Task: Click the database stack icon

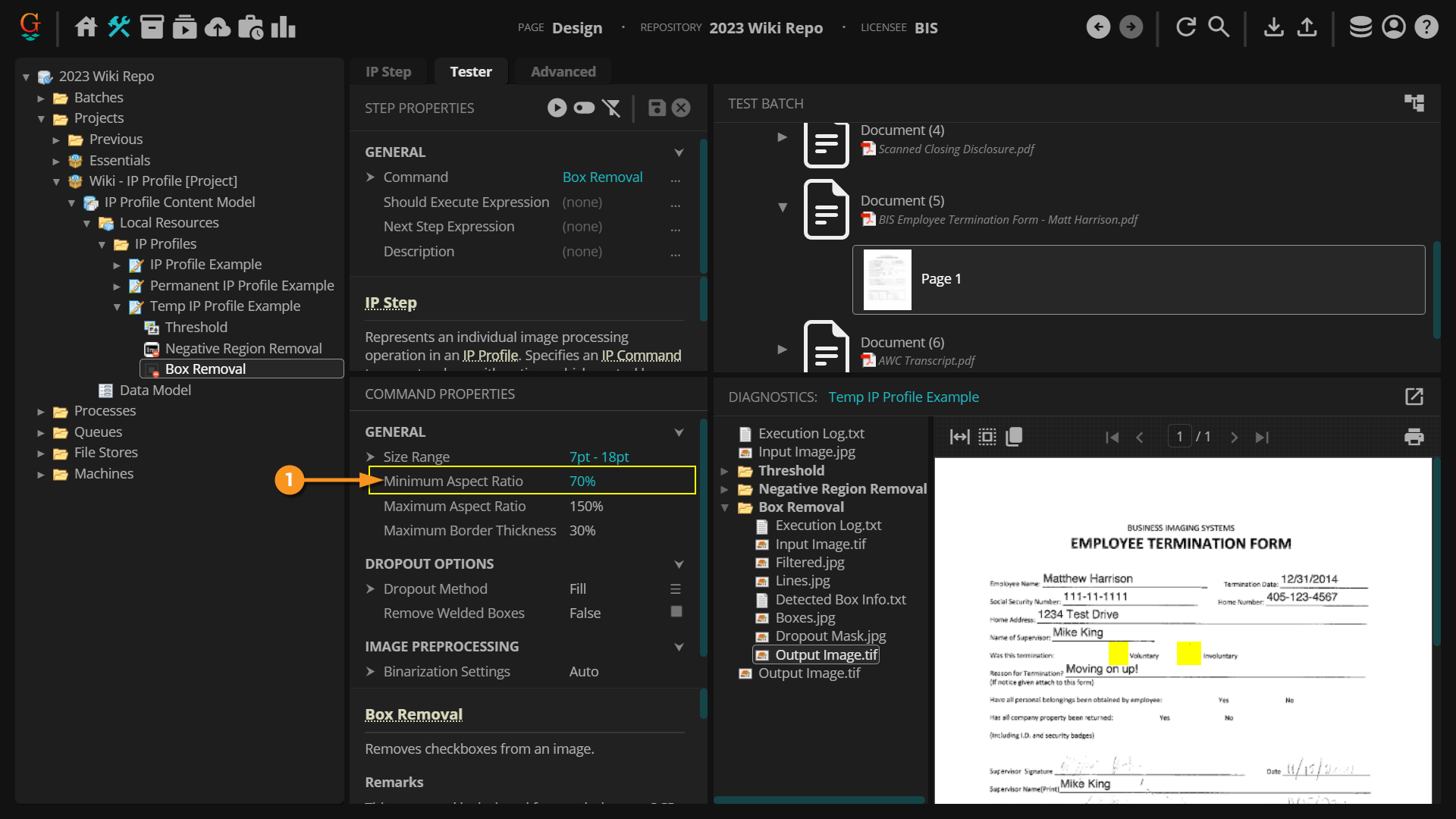Action: click(x=1360, y=27)
